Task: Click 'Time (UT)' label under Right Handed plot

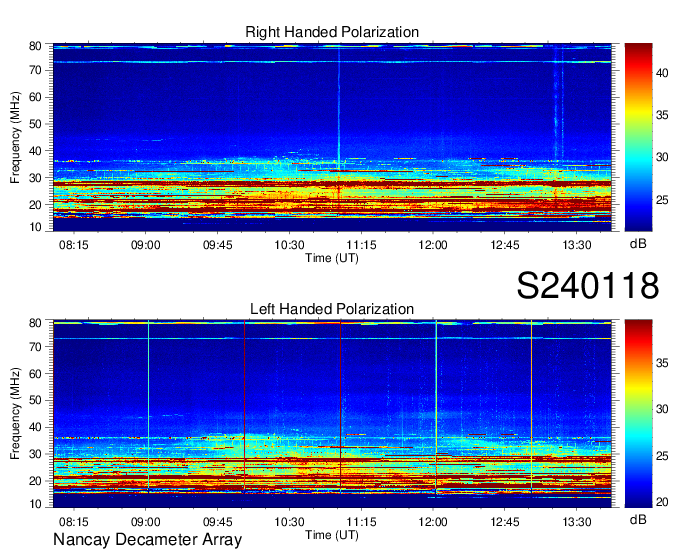Action: point(332,258)
